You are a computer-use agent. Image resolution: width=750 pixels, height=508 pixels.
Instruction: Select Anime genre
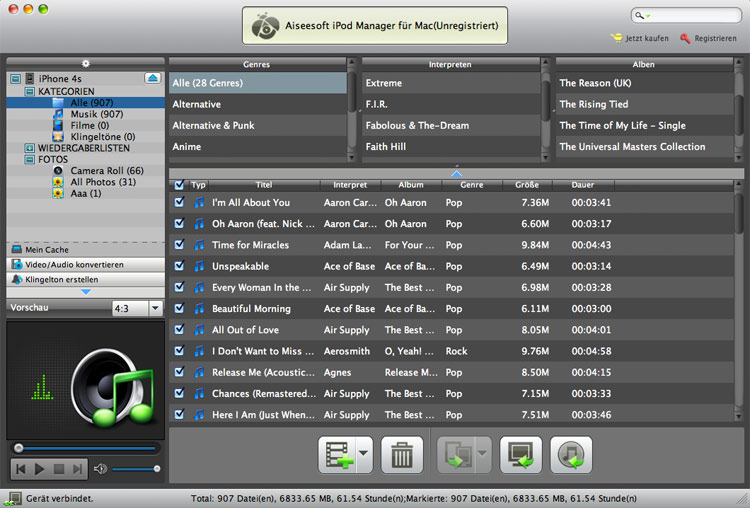(257, 146)
